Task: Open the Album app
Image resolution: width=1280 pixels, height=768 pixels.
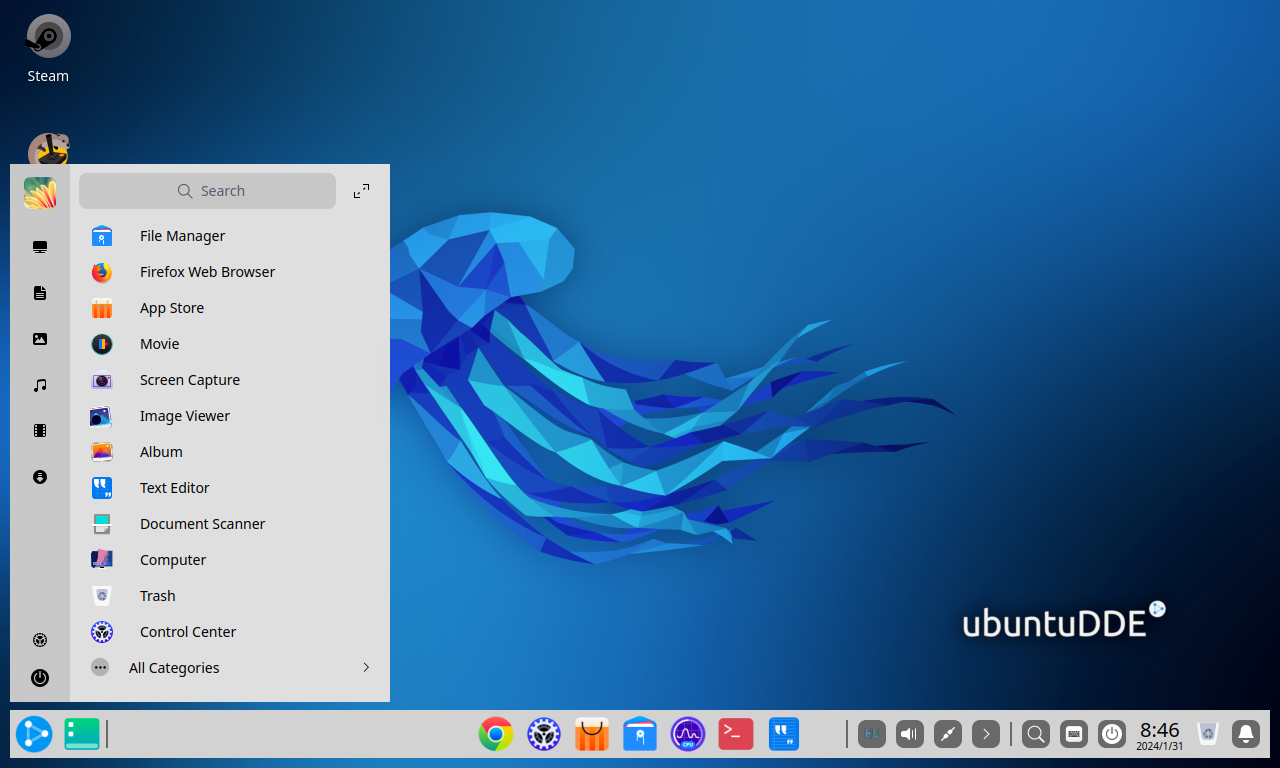Action: click(x=229, y=452)
